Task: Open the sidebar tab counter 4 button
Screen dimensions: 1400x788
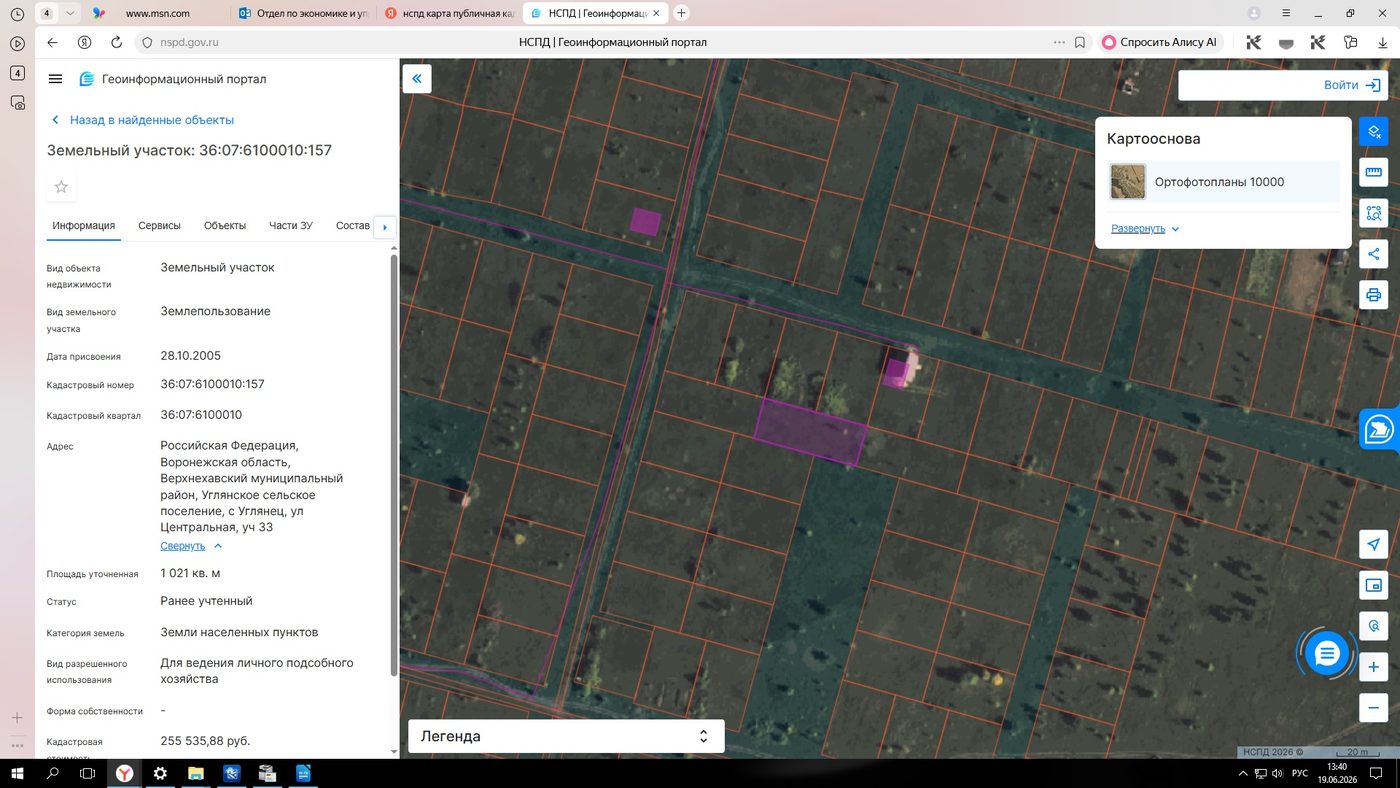Action: tap(17, 73)
